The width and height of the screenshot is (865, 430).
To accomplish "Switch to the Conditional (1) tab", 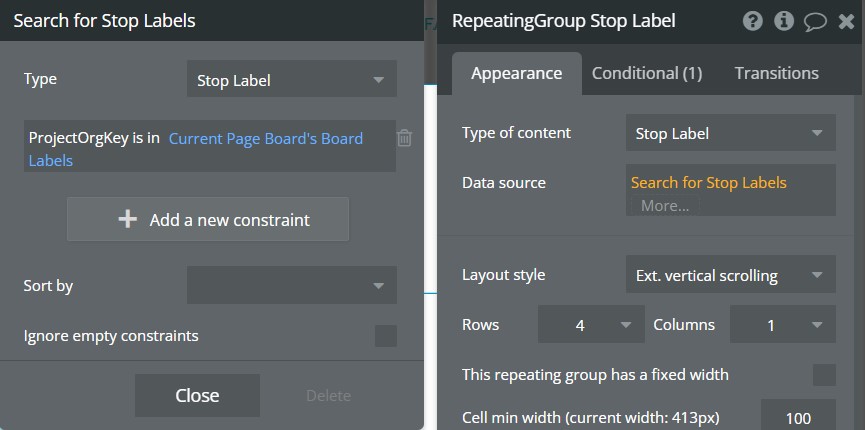I will pos(647,73).
